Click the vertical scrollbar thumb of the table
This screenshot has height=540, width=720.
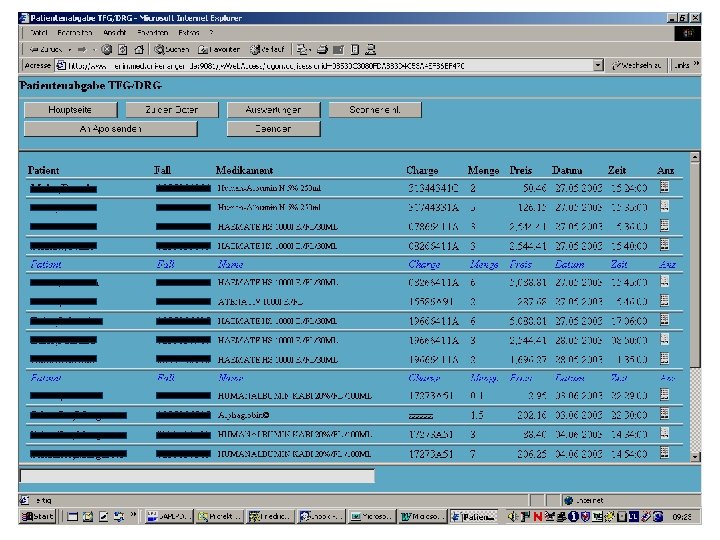695,265
